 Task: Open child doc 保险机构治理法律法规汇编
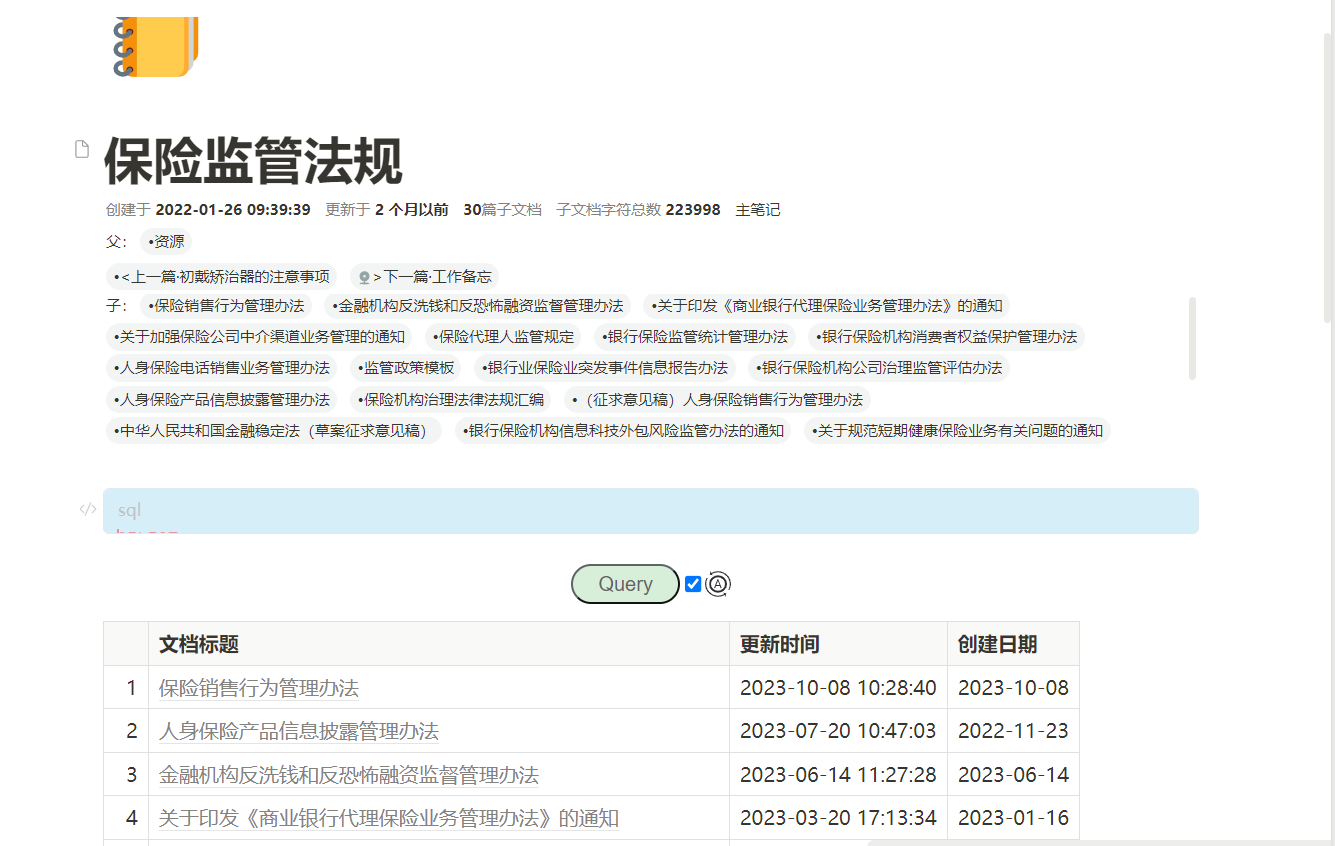(450, 400)
